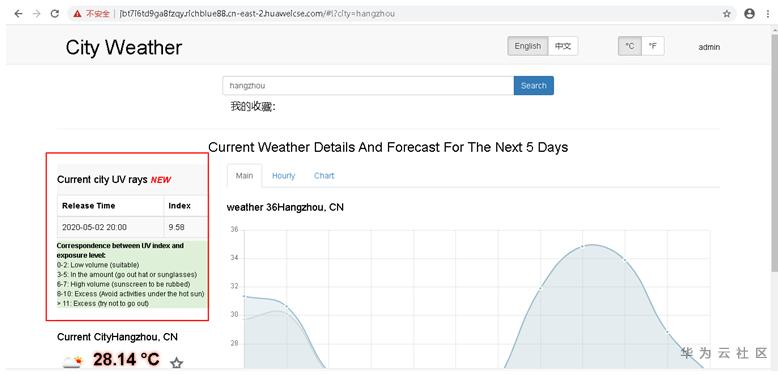Image resolution: width=778 pixels, height=375 pixels.
Task: Click the not-secure warning triangle icon
Action: 77,14
